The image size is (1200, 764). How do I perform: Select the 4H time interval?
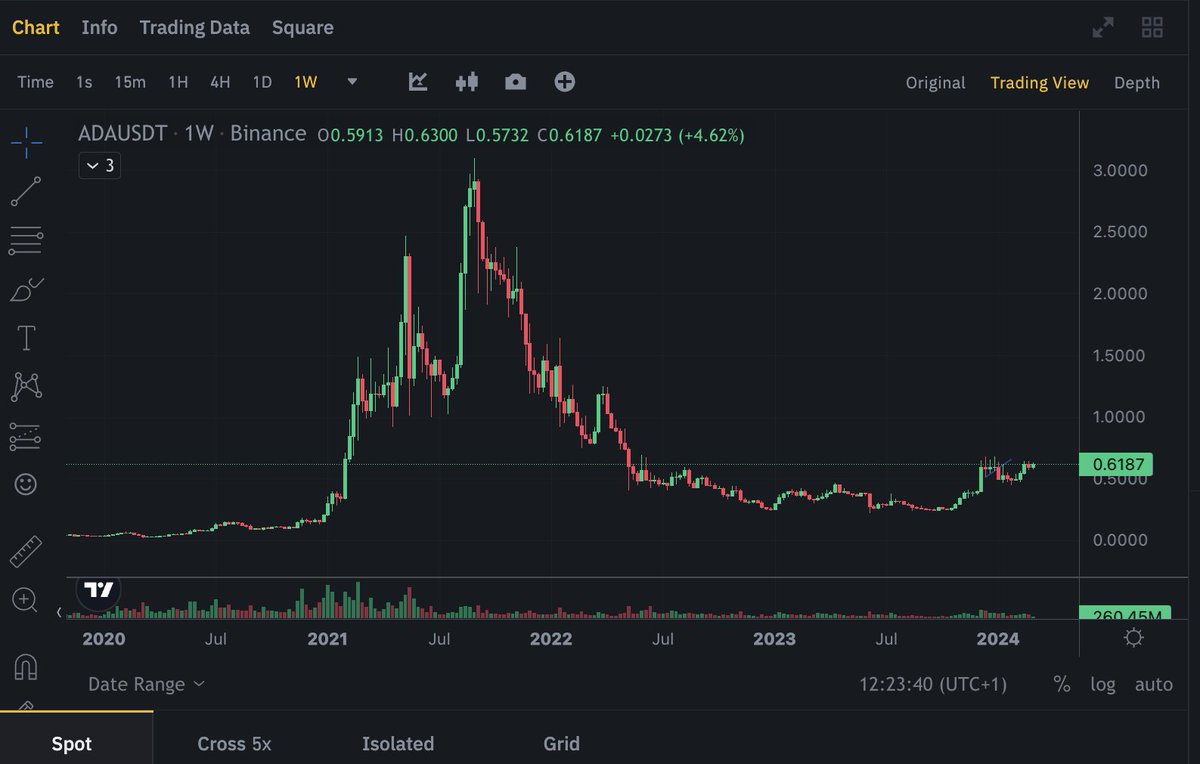[x=220, y=82]
